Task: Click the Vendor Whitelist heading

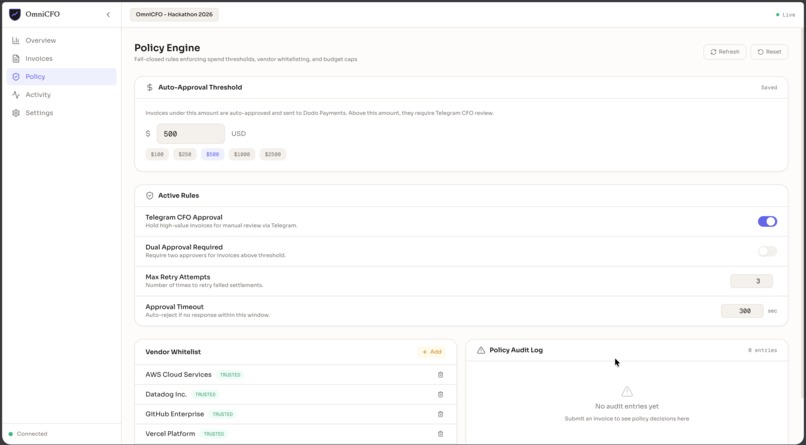Action: pyautogui.click(x=173, y=352)
